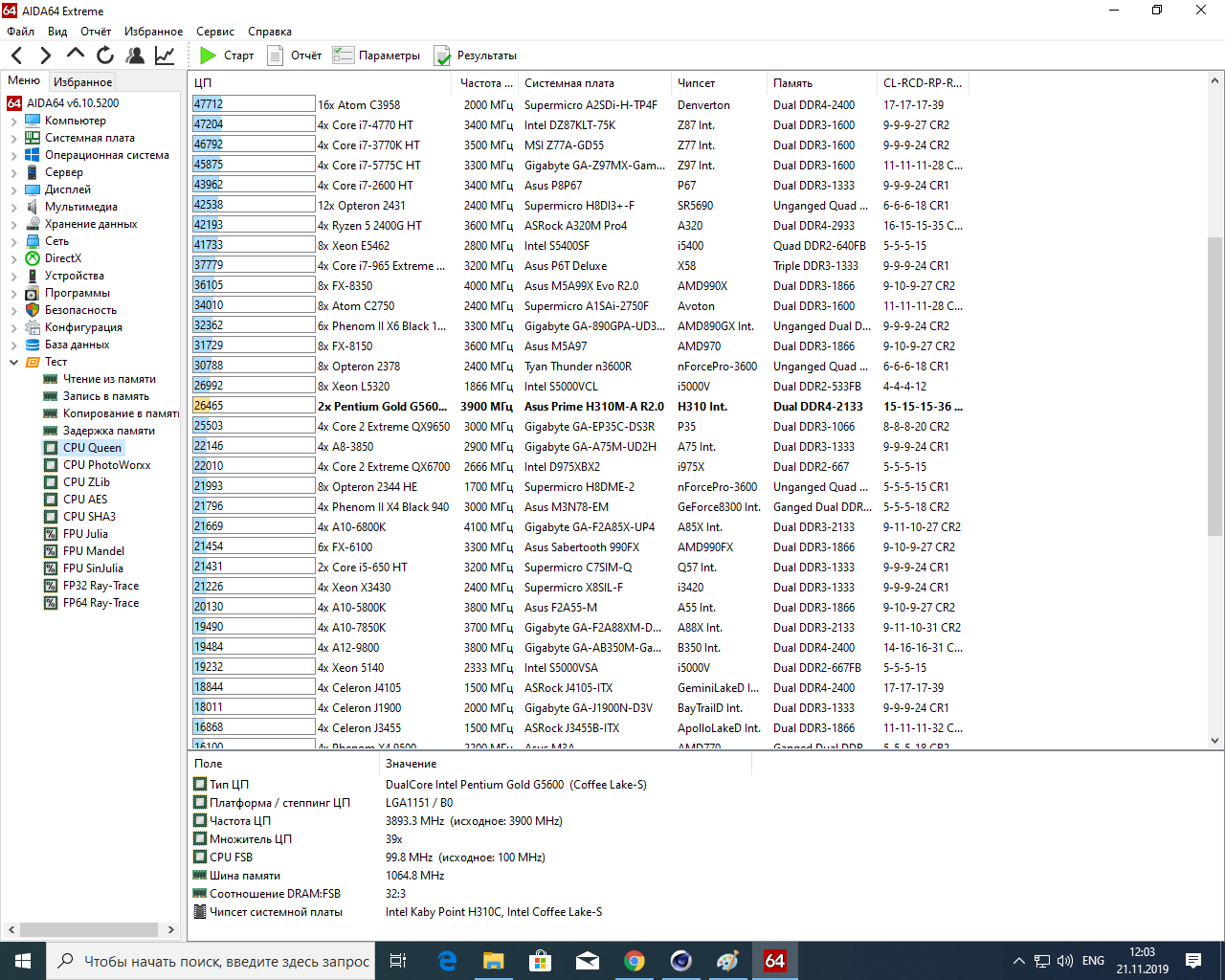Viewport: 1225px width, 980px height.
Task: Select Конфигурация in the tree
Action: pyautogui.click(x=83, y=327)
